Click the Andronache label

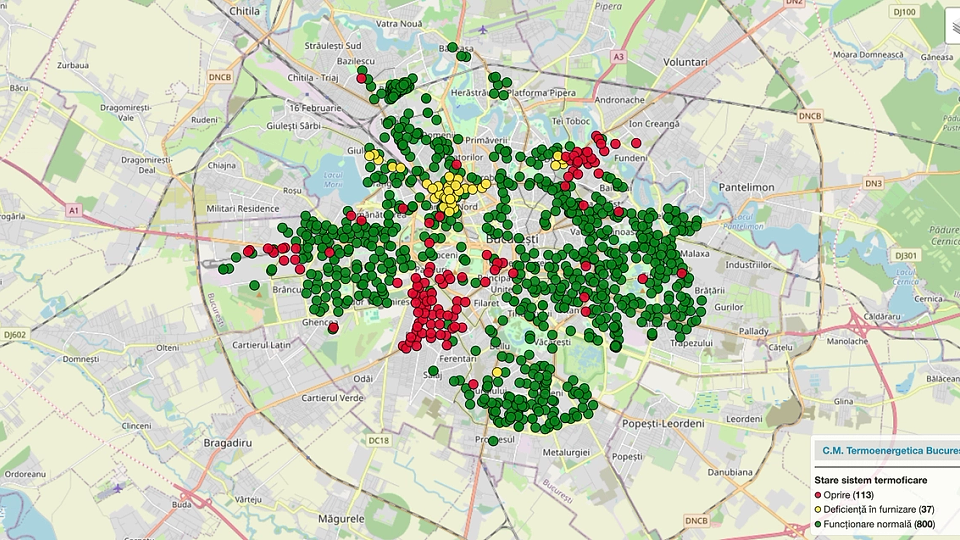pos(620,100)
